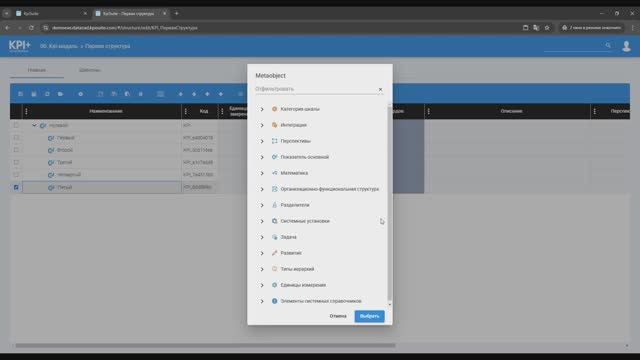Toggle the checkbox for the Первый row
Viewport: 640px width, 360px height.
pyautogui.click(x=16, y=138)
